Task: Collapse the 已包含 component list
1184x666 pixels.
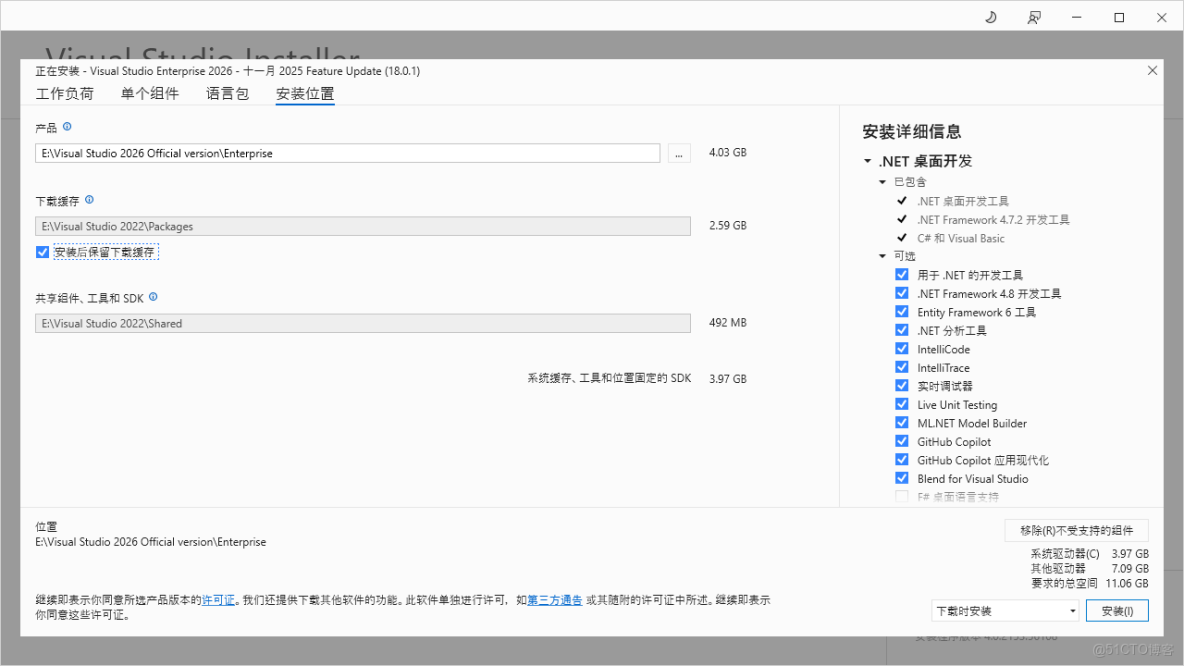Action: point(884,182)
